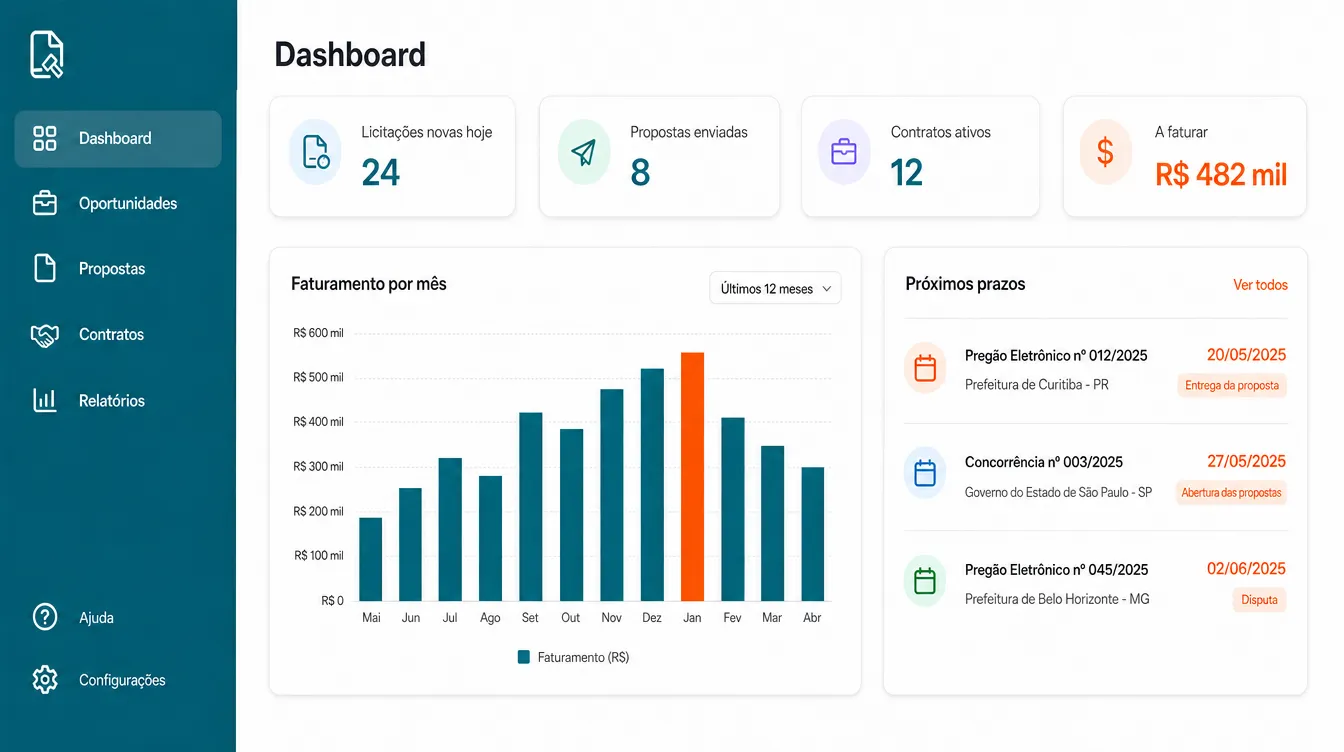The width and height of the screenshot is (1344, 752).
Task: Click the Contratos handshake icon
Action: pos(45,335)
